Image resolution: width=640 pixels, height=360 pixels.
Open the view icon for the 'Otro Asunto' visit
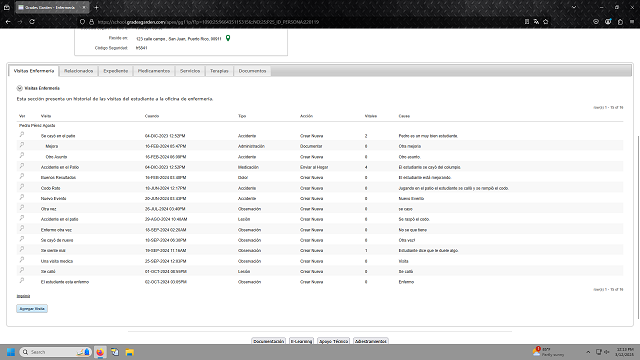(22, 156)
